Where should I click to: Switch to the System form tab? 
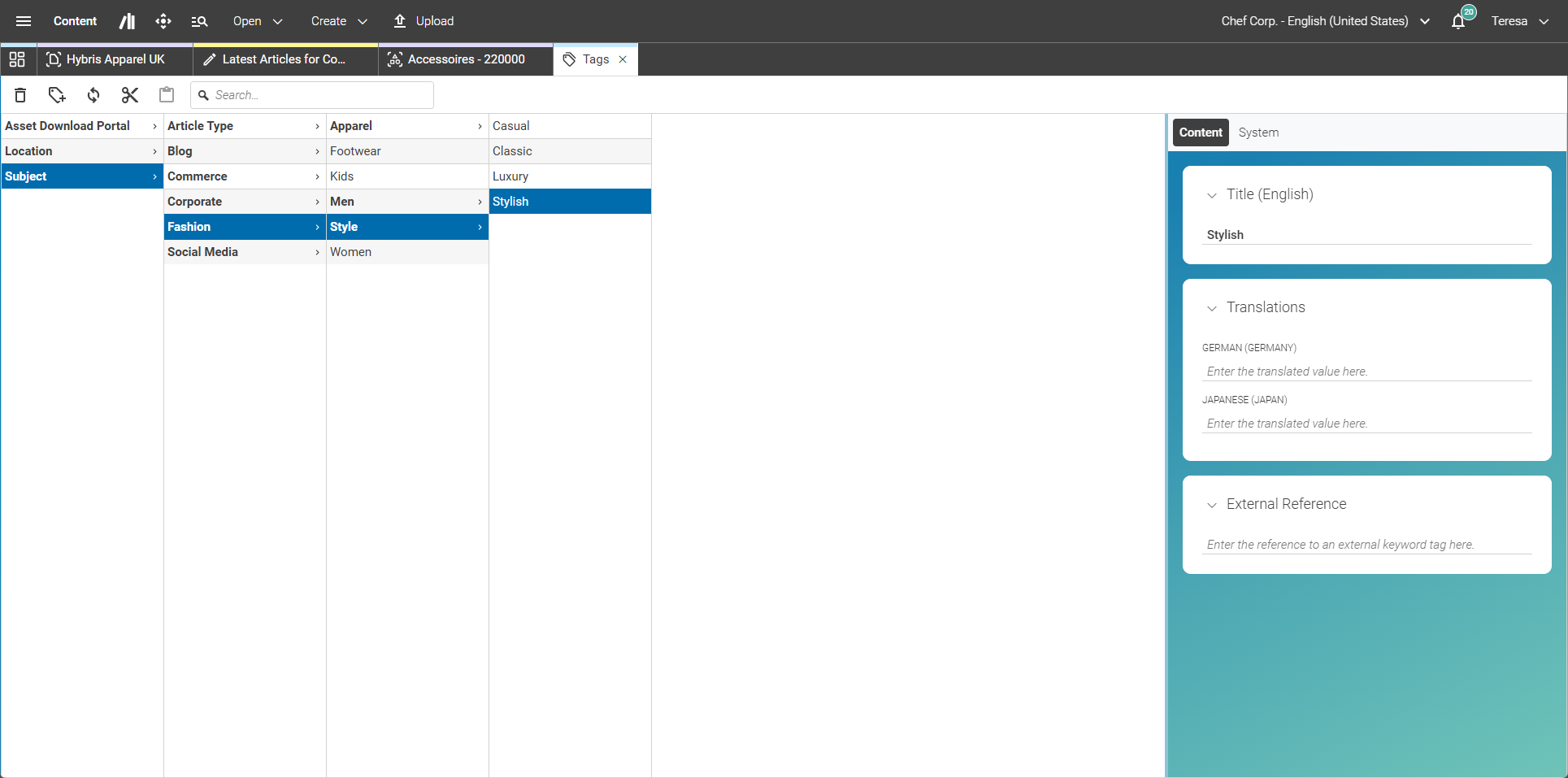point(1258,133)
